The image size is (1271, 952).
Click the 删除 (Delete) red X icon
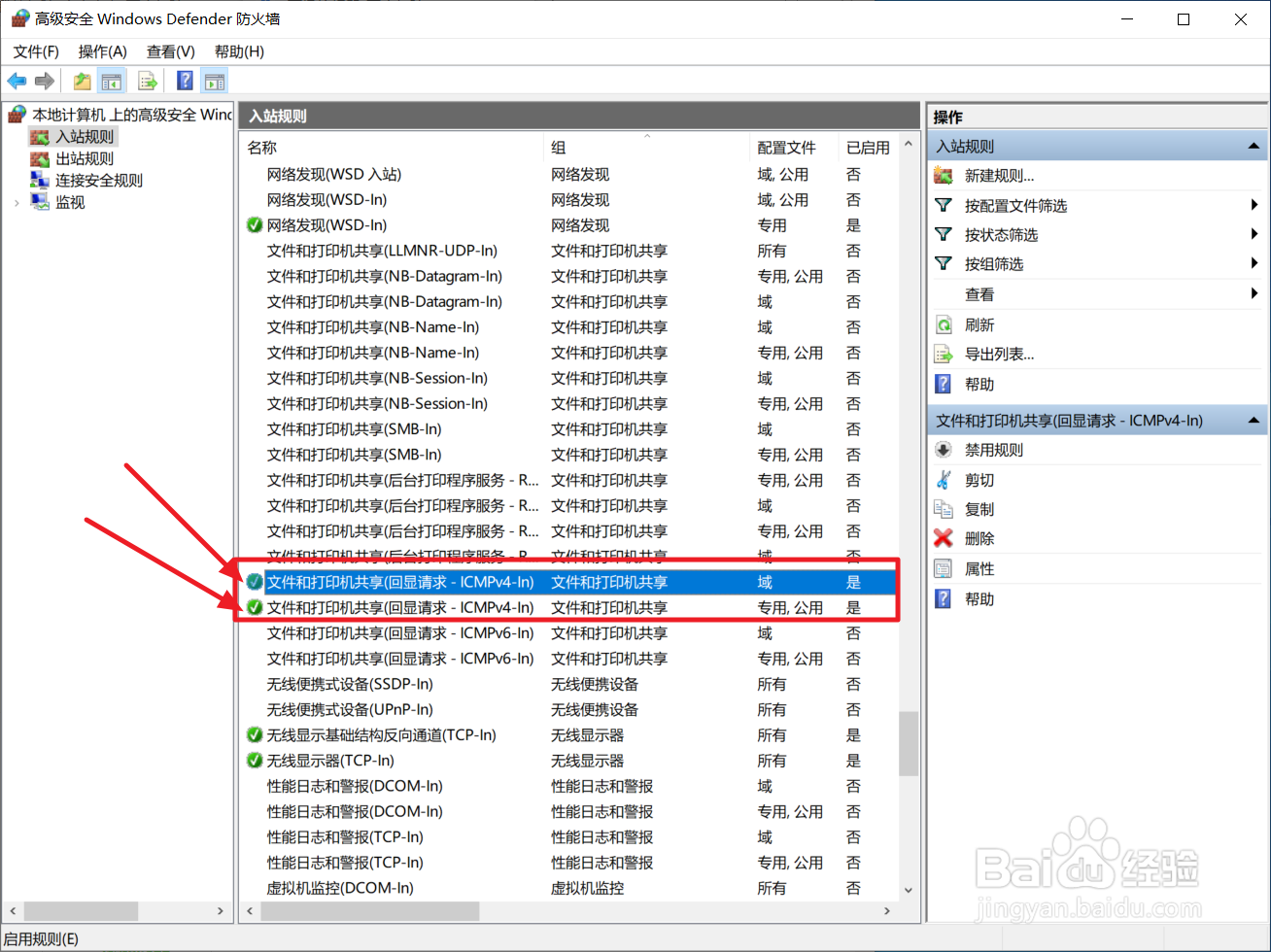pos(944,538)
